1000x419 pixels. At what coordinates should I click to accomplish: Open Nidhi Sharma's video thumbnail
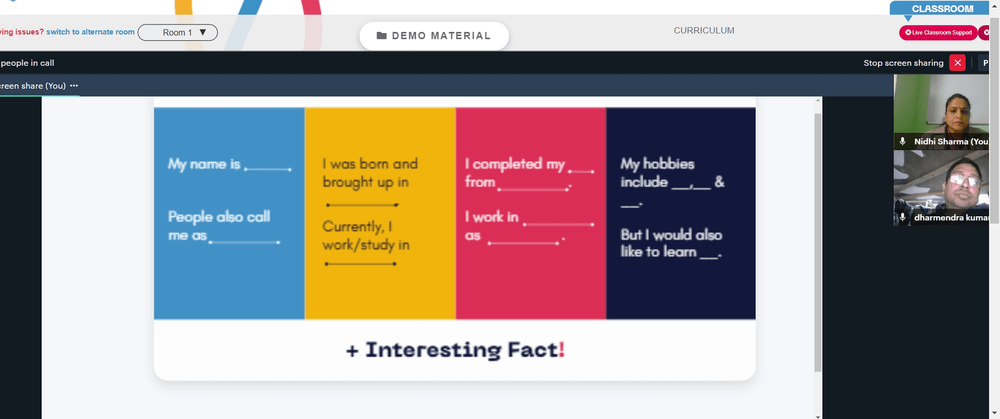tap(941, 112)
